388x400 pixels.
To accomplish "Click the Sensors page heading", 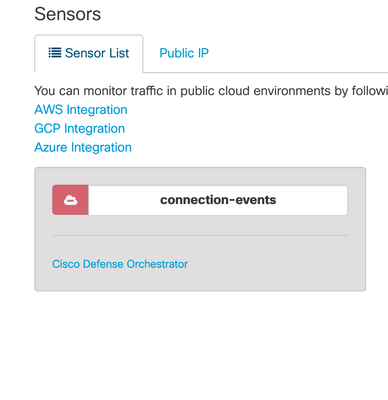I will 68,14.
